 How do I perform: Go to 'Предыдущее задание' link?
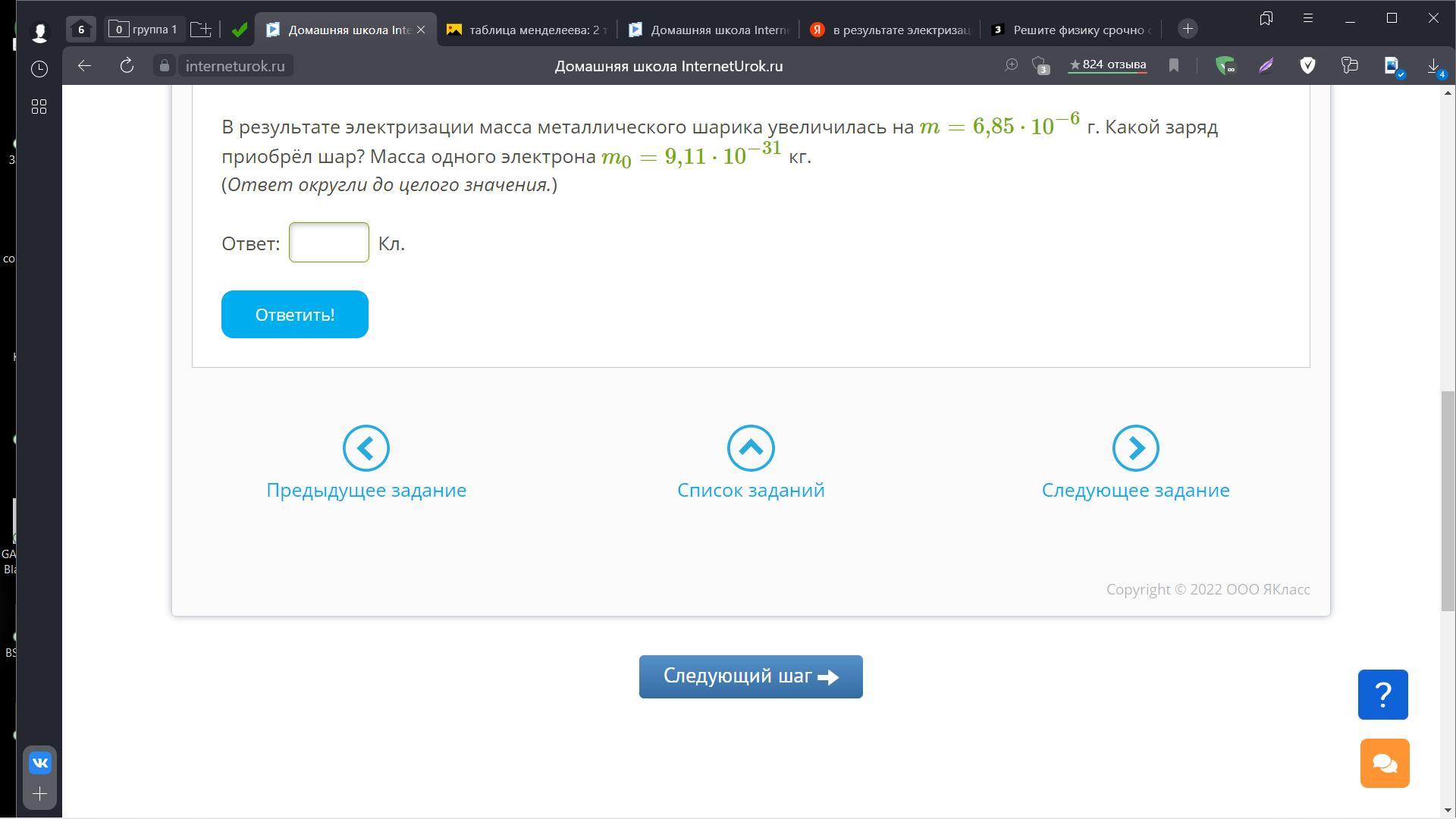click(x=366, y=490)
